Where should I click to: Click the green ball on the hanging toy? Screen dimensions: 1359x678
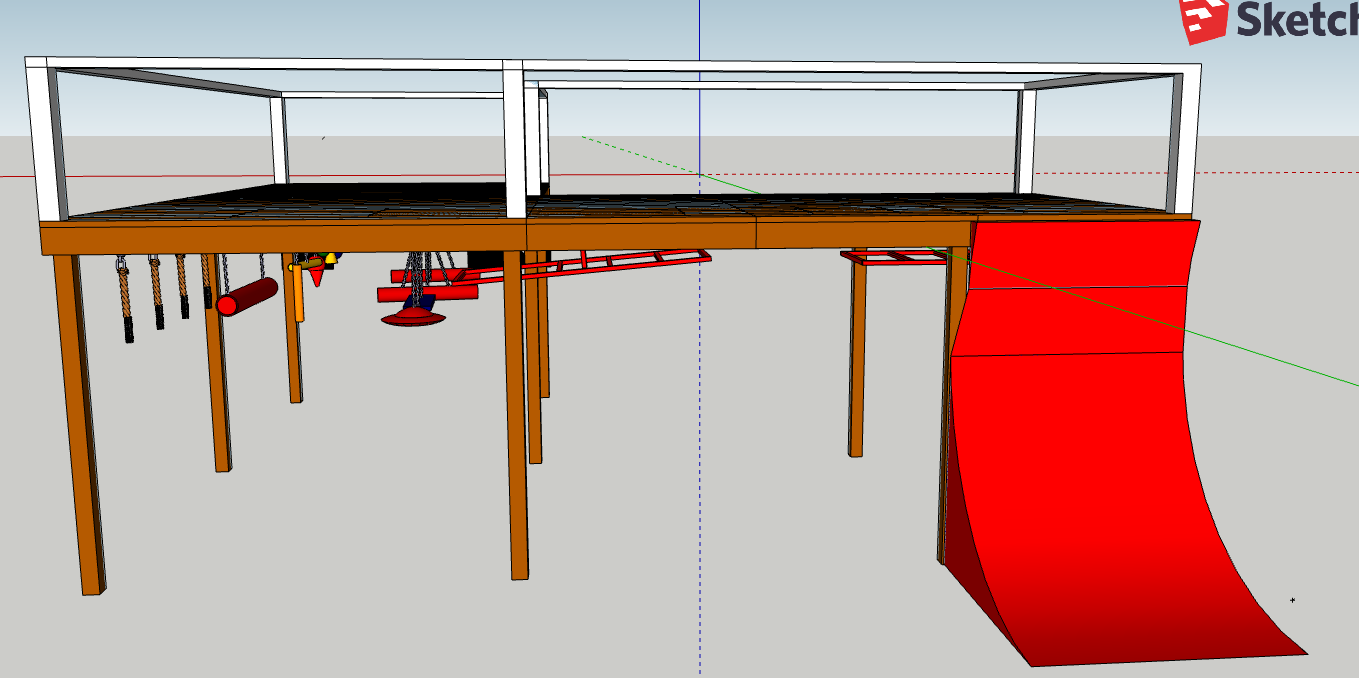point(323,256)
